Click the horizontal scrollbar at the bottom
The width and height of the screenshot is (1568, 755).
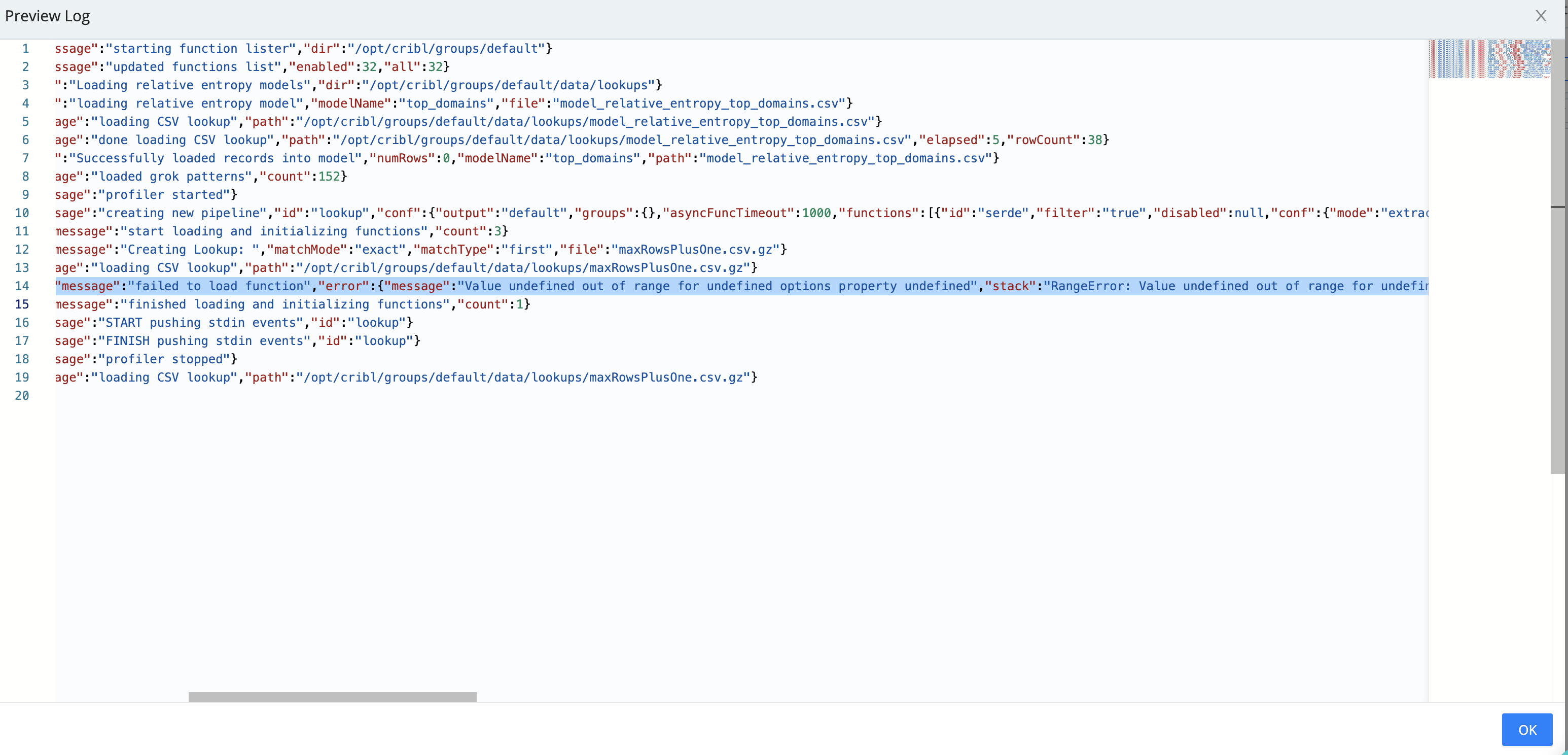coord(332,697)
